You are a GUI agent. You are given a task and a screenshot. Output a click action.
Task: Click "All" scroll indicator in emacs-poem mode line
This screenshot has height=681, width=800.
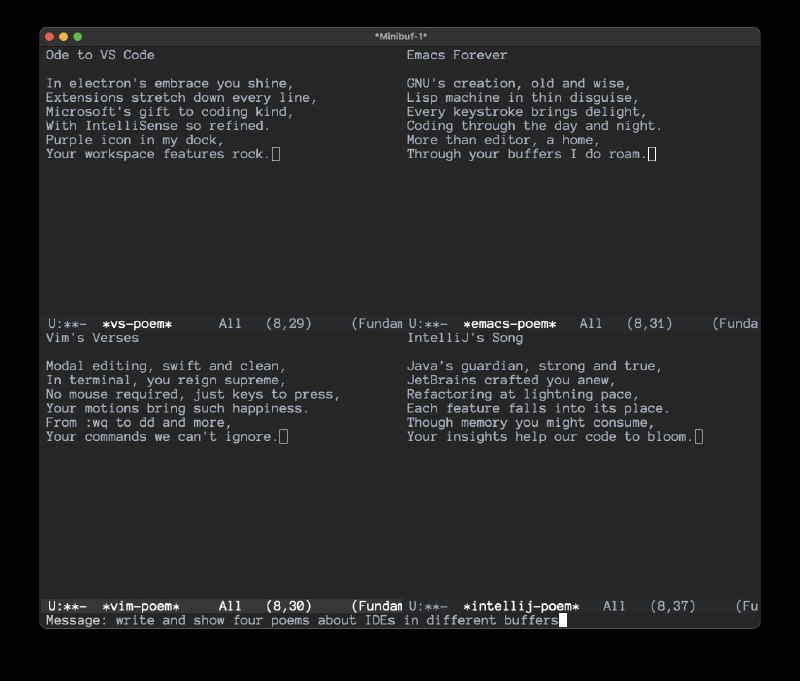point(590,324)
